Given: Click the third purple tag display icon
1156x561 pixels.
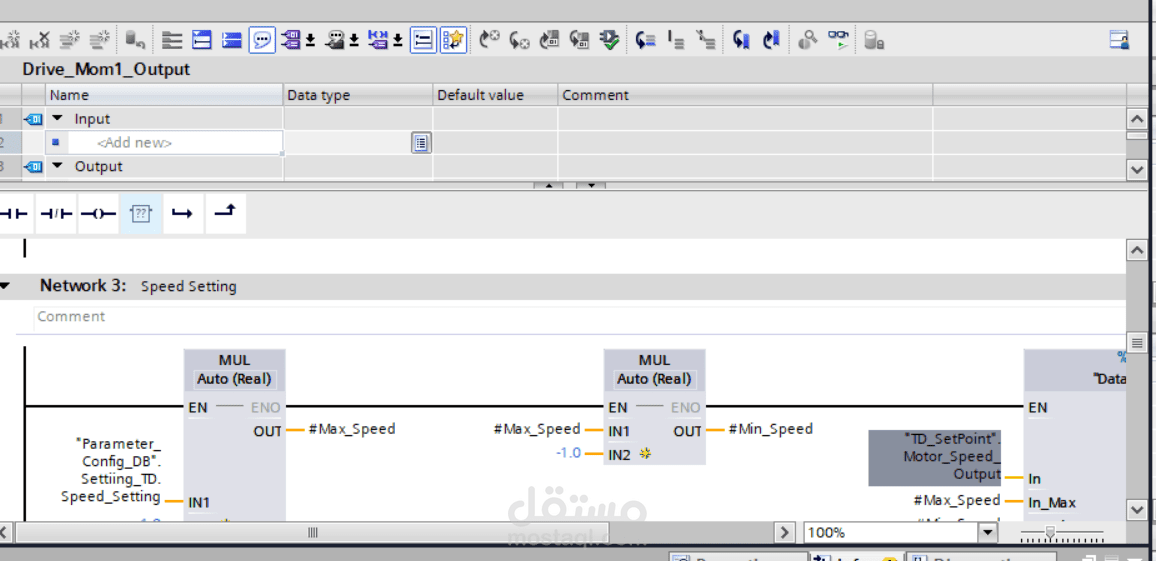Looking at the screenshot, I should (378, 40).
